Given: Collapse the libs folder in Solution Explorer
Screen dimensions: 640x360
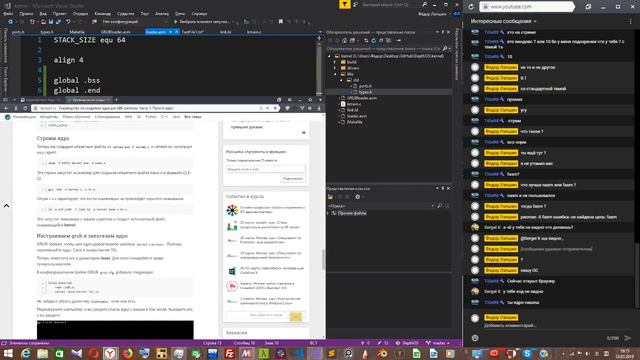Looking at the screenshot, I should 336,74.
